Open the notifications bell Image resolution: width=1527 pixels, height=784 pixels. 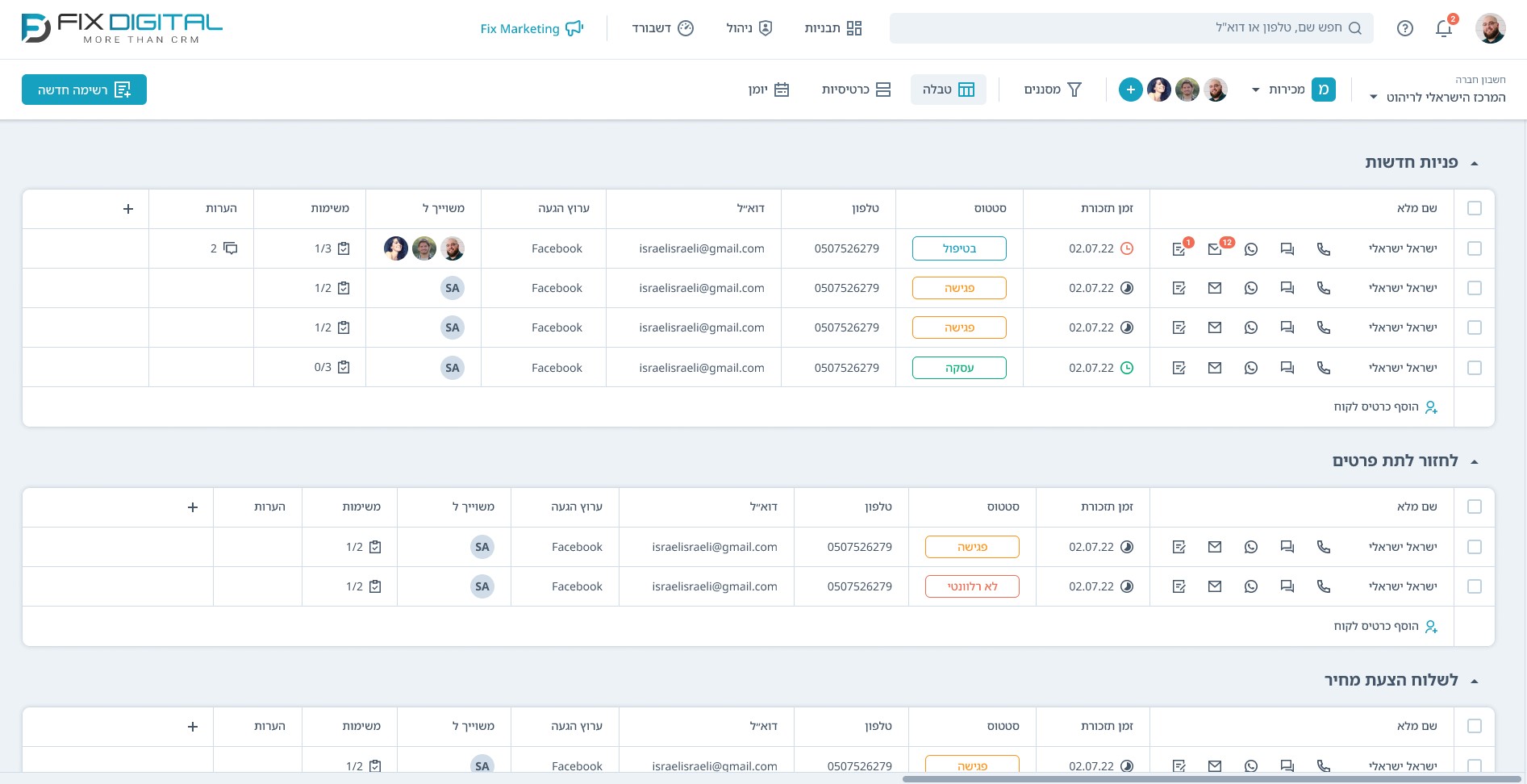tap(1444, 28)
